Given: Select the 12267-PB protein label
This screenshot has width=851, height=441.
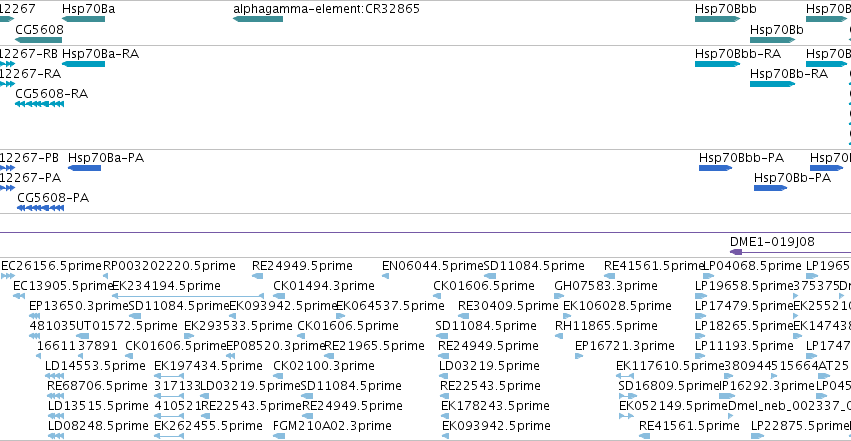Looking at the screenshot, I should (29, 158).
